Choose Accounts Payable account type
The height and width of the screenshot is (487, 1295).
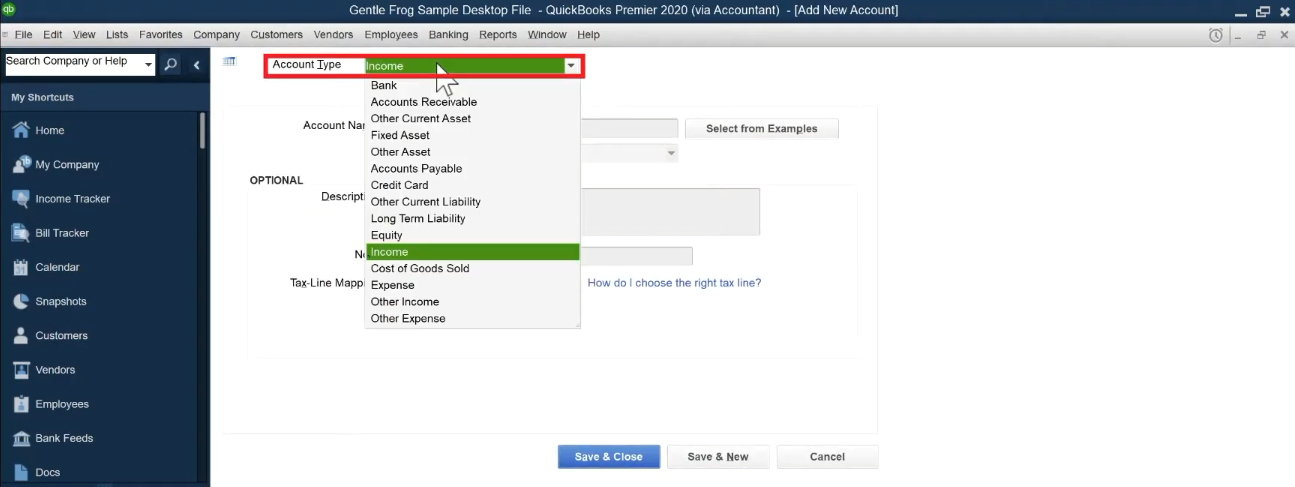(x=473, y=168)
